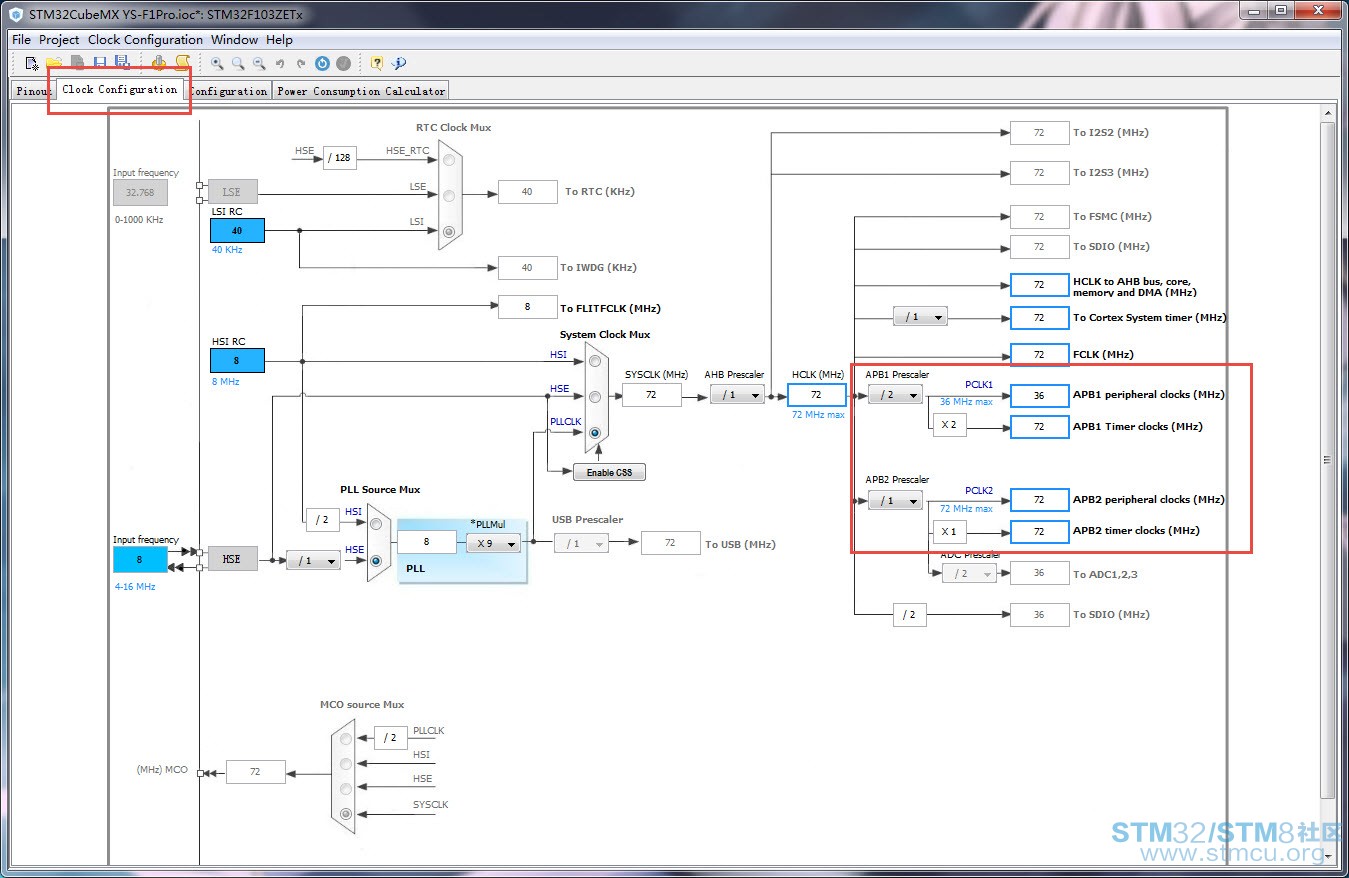
Task: Click the Open Project folder icon
Action: coord(54,63)
